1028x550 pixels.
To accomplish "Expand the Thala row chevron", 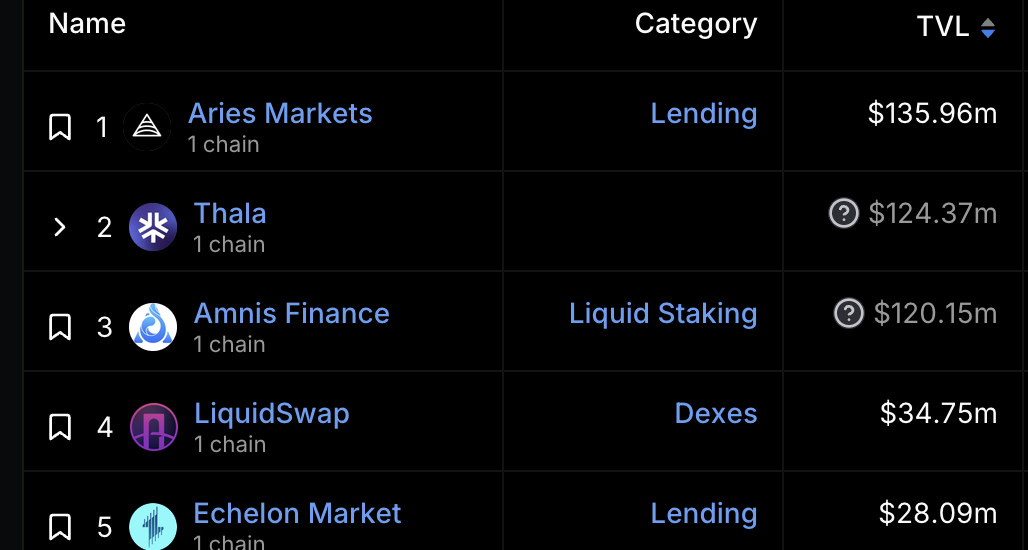I will click(x=60, y=227).
